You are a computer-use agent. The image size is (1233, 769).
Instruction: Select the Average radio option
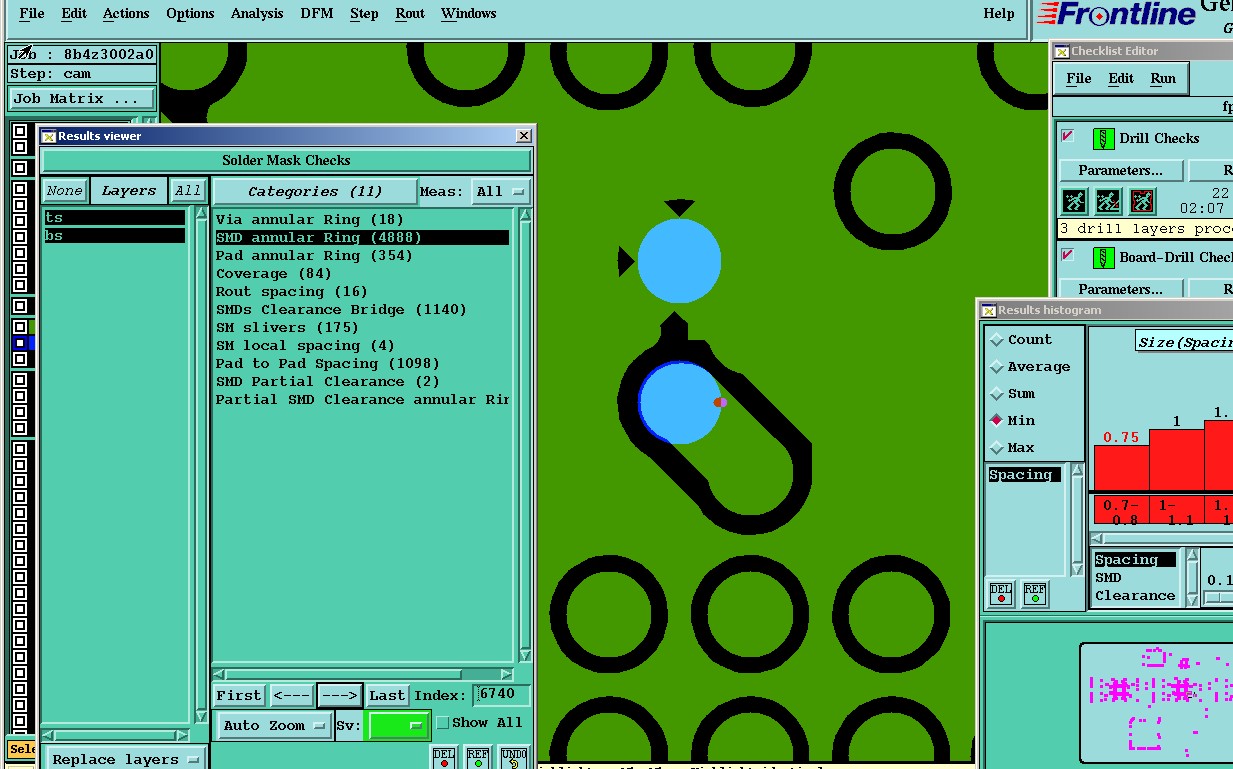point(996,367)
